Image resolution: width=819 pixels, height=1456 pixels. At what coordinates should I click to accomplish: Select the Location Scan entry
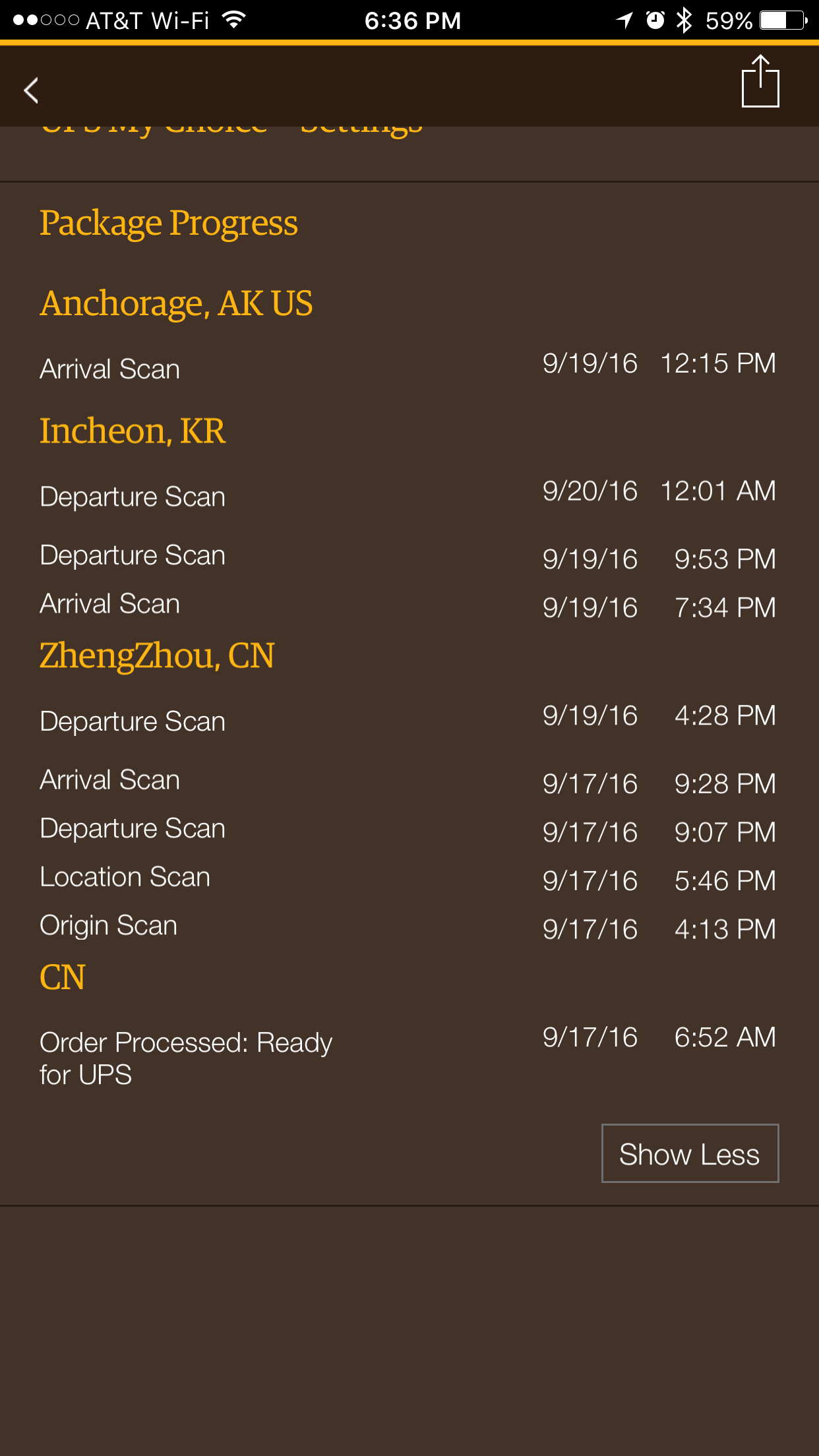pyautogui.click(x=409, y=878)
